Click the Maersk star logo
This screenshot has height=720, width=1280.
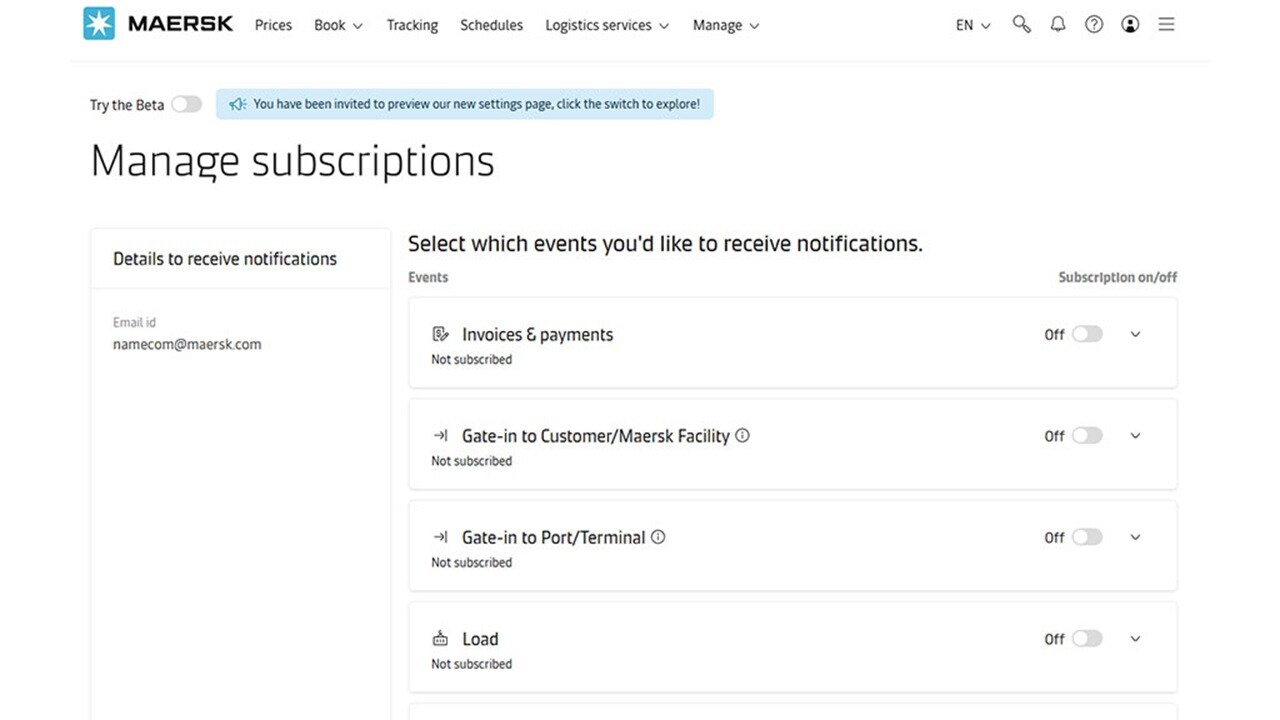99,24
